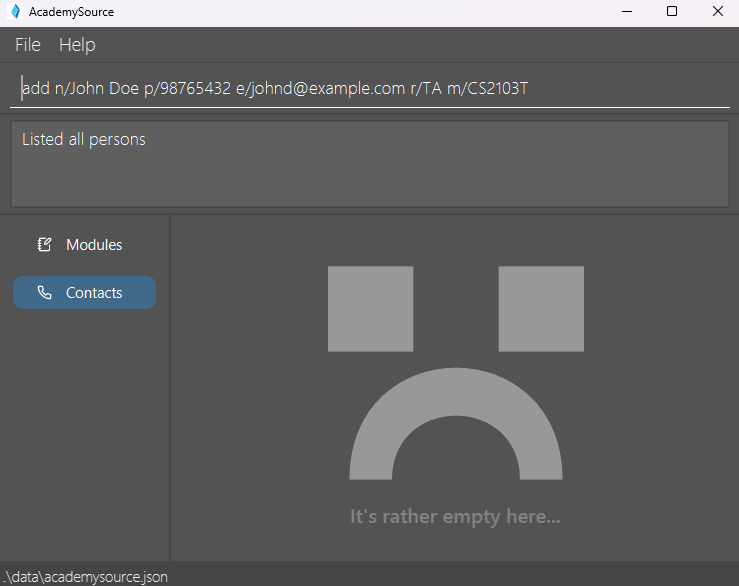739x586 pixels.
Task: Select the Contacts tab label
Action: 94,293
